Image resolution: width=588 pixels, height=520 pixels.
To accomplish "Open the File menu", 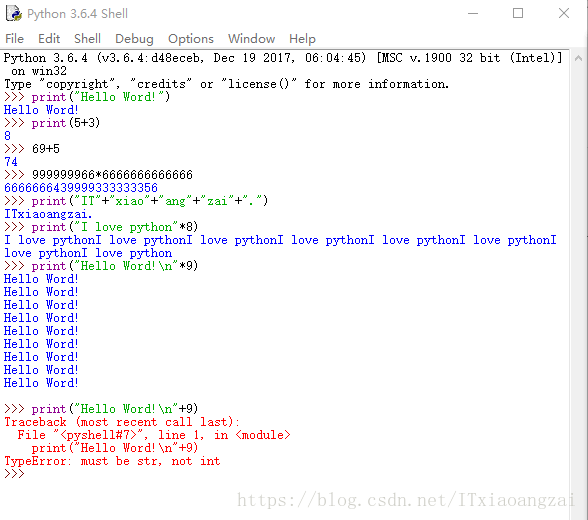I will click(x=15, y=39).
